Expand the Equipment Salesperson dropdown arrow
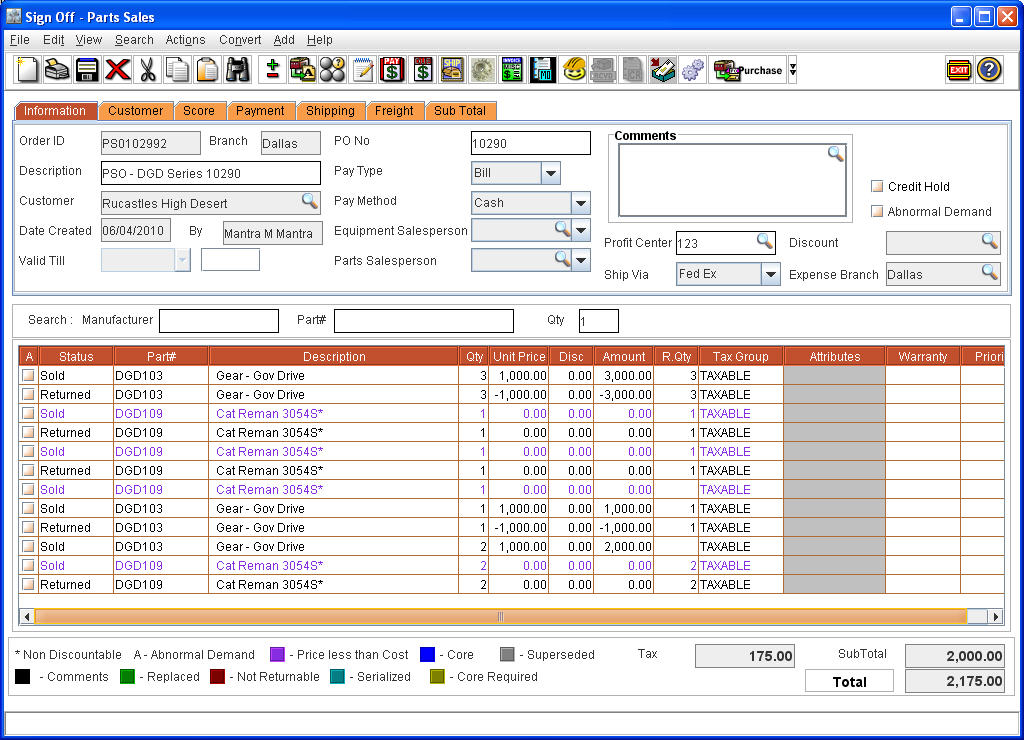The height and width of the screenshot is (740, 1024). pyautogui.click(x=581, y=230)
